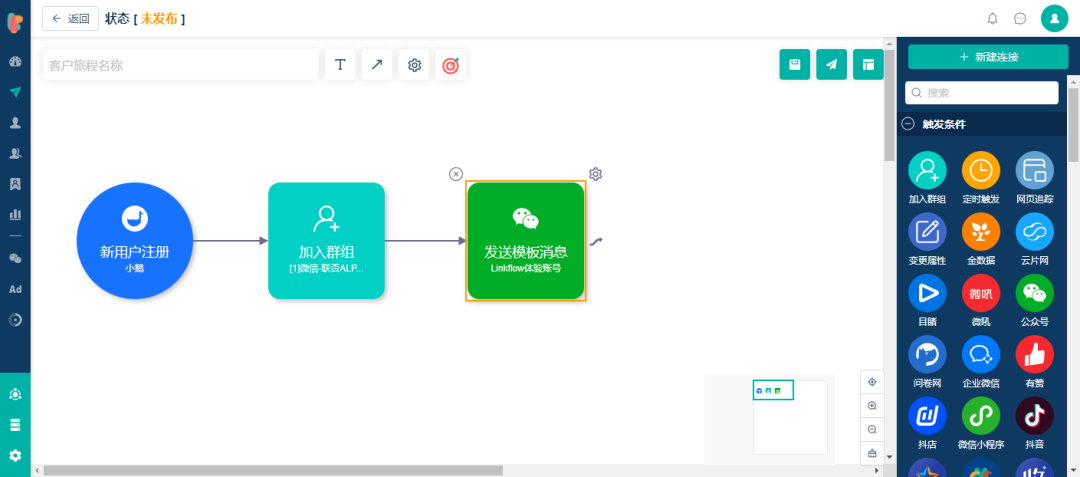Viewport: 1080px width, 477px height.
Task: Open settings gear on 发送模板消息 node
Action: pos(596,174)
